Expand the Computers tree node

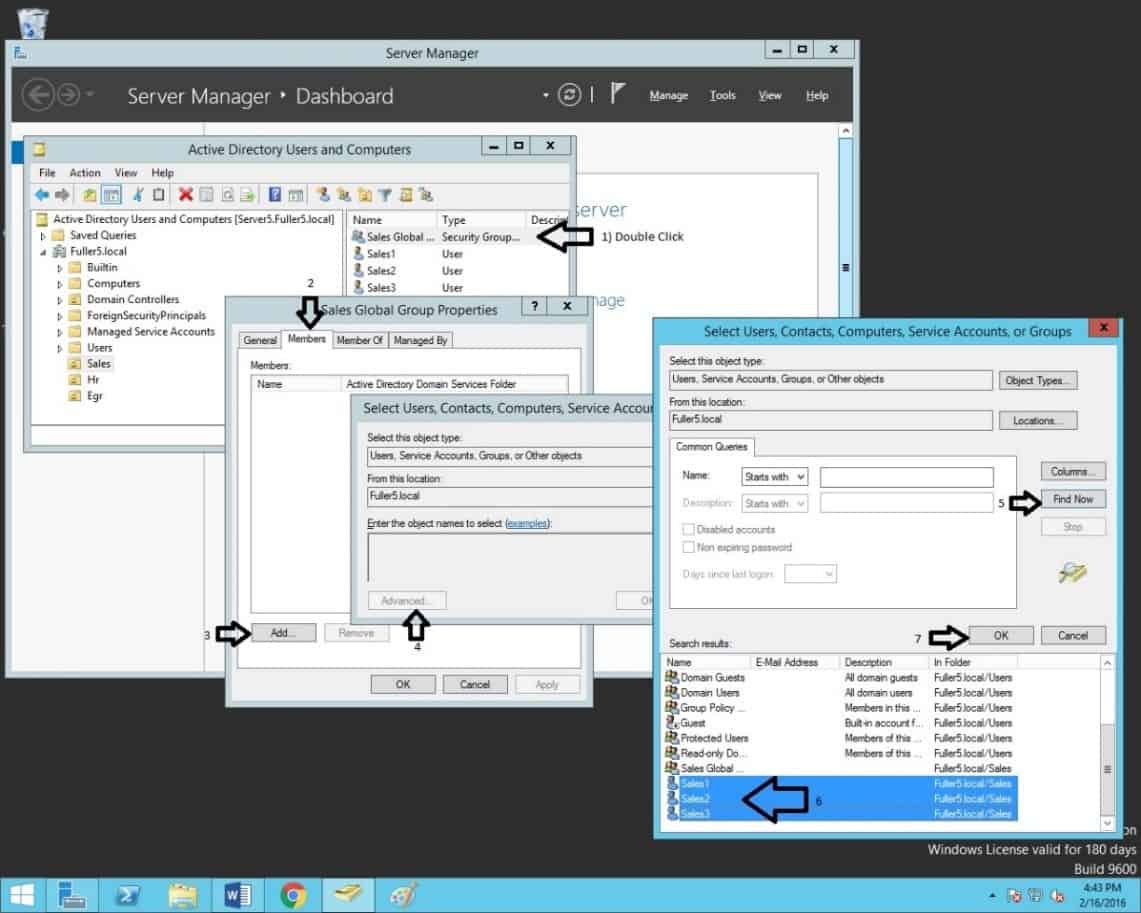click(x=60, y=284)
